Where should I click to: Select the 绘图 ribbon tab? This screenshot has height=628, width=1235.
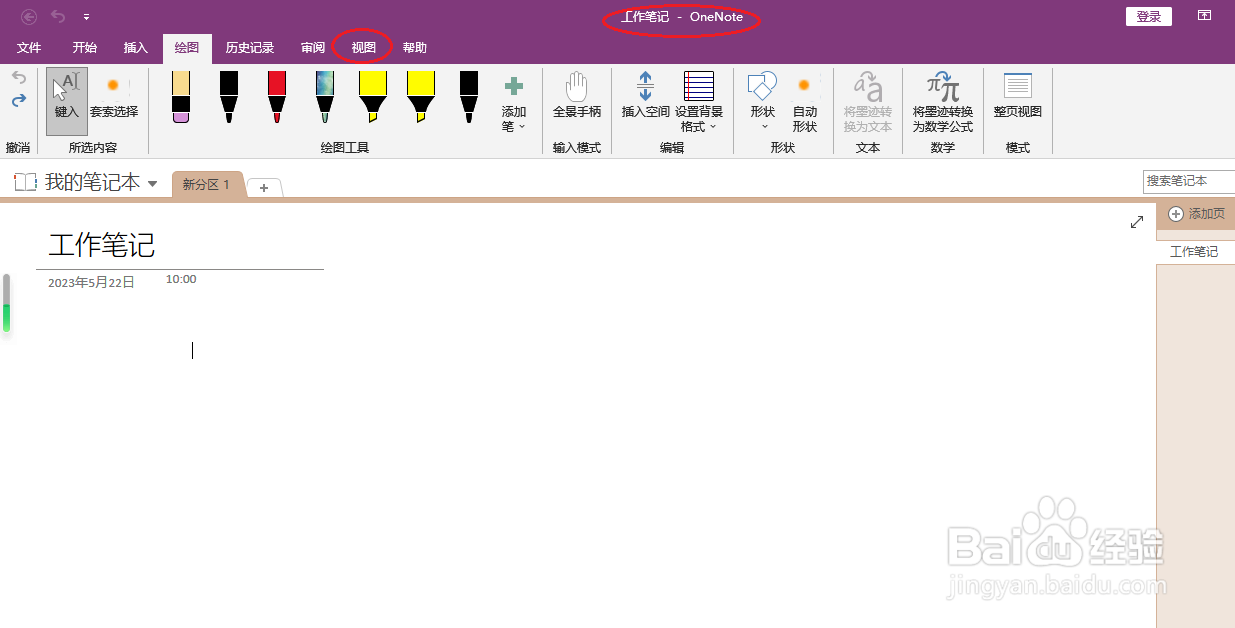[187, 48]
